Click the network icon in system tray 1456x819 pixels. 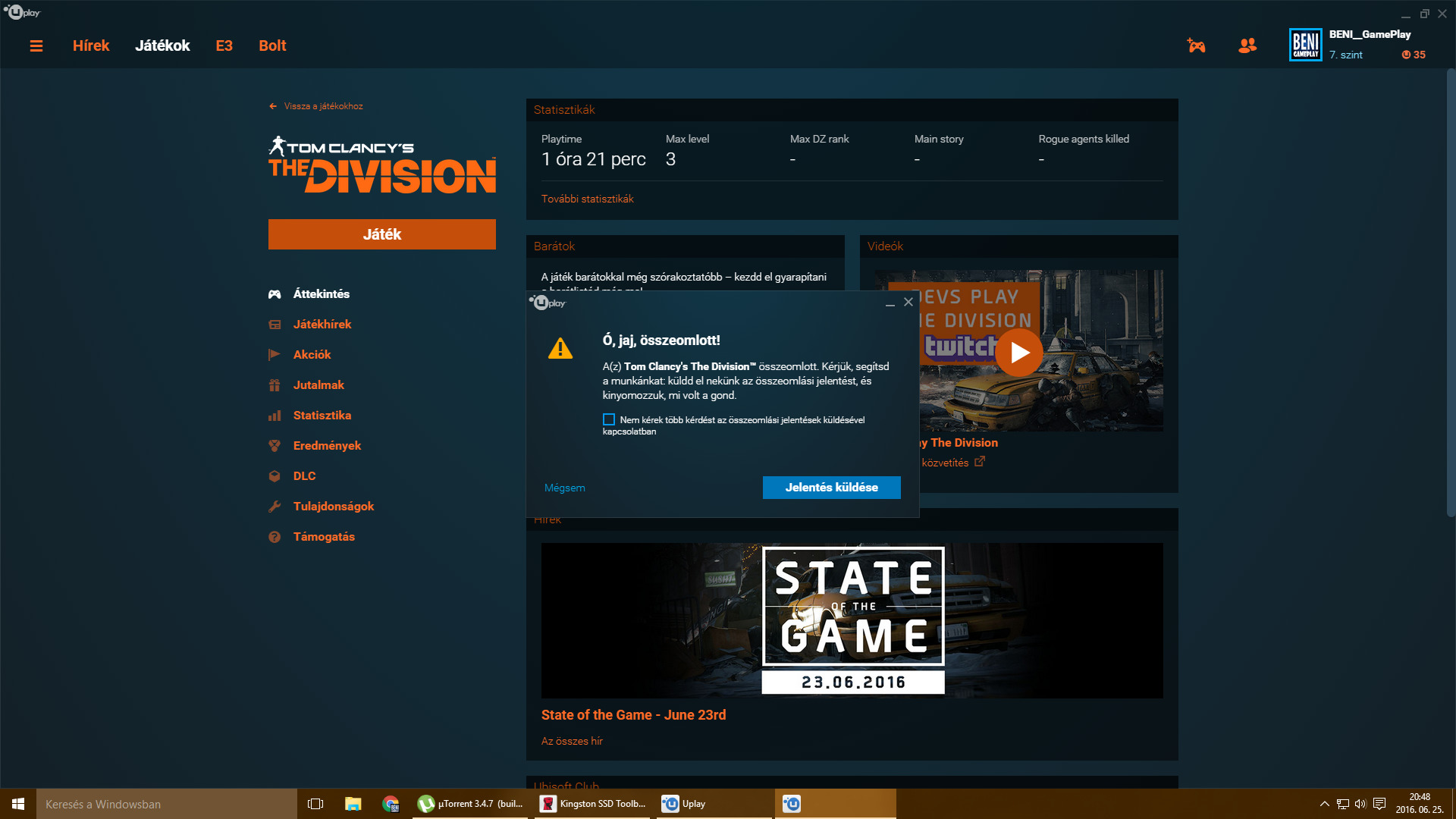coord(1342,804)
